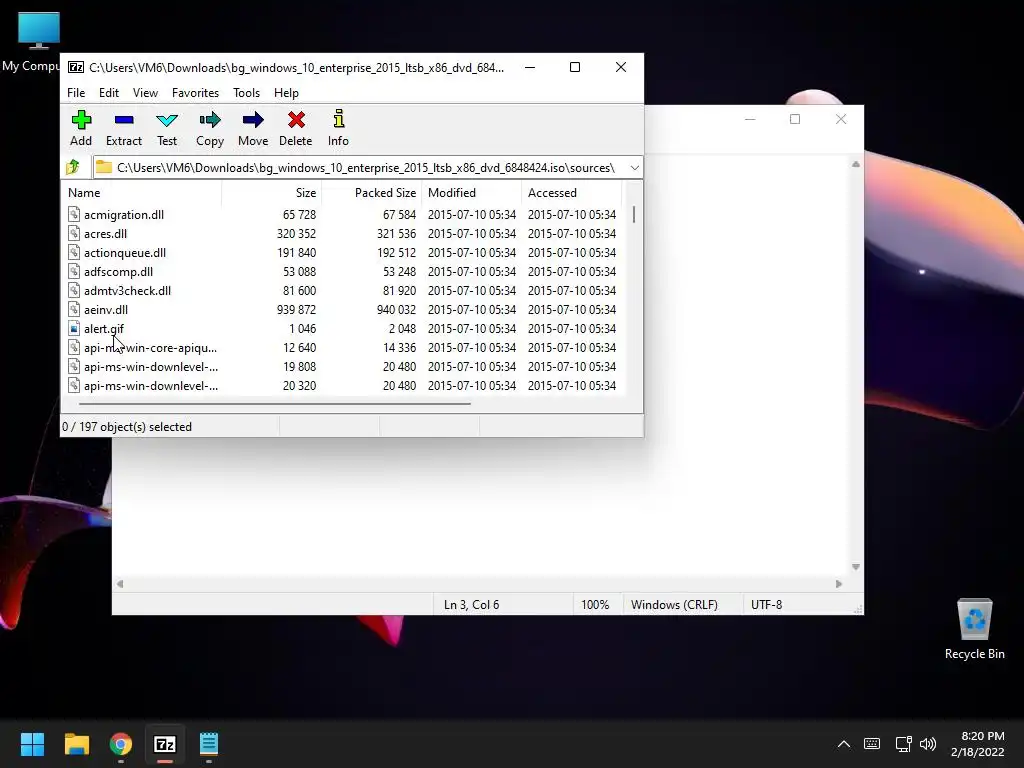Click the 7z icon in title bar

point(76,67)
